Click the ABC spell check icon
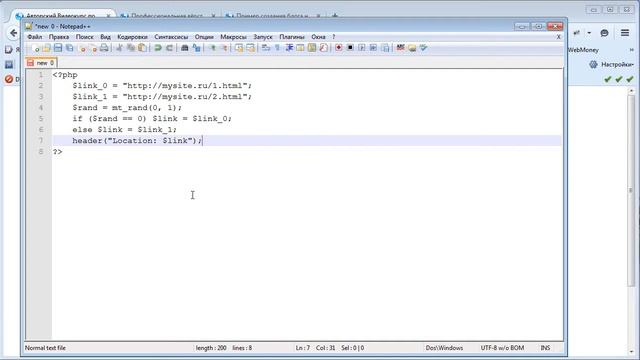This screenshot has height=360, width=640. tap(400, 48)
